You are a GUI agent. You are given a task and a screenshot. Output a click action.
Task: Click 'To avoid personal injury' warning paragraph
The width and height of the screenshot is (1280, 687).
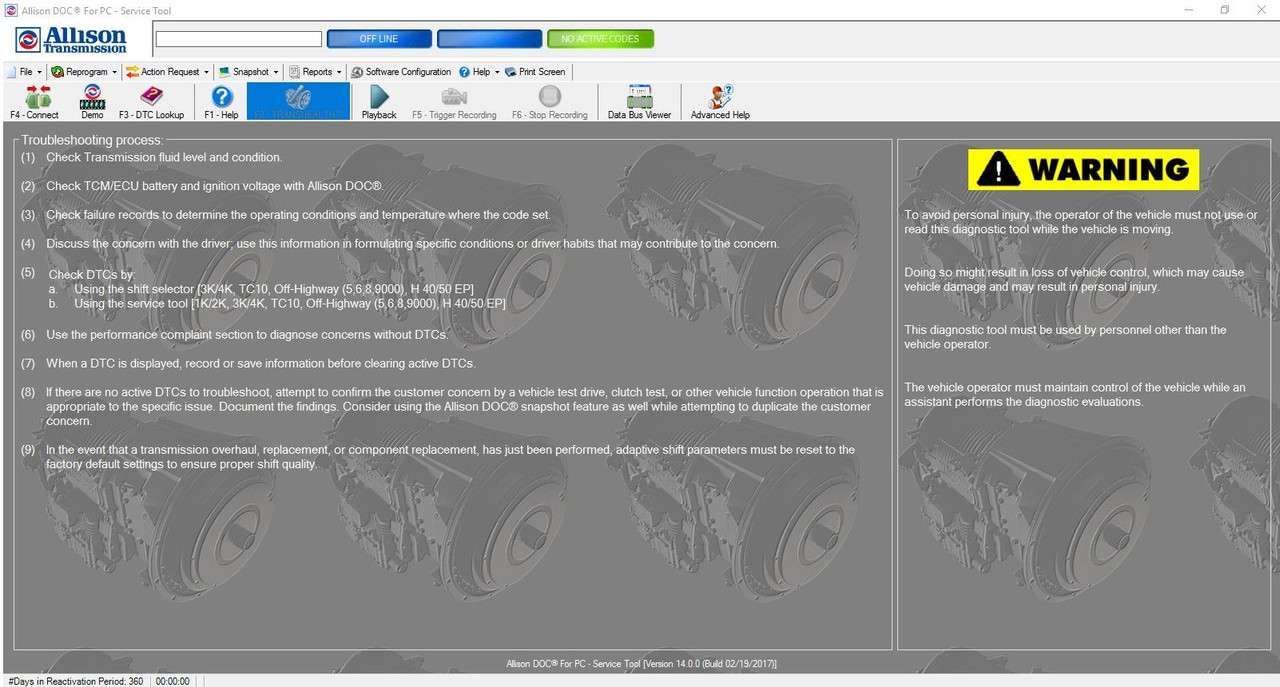[1081, 222]
